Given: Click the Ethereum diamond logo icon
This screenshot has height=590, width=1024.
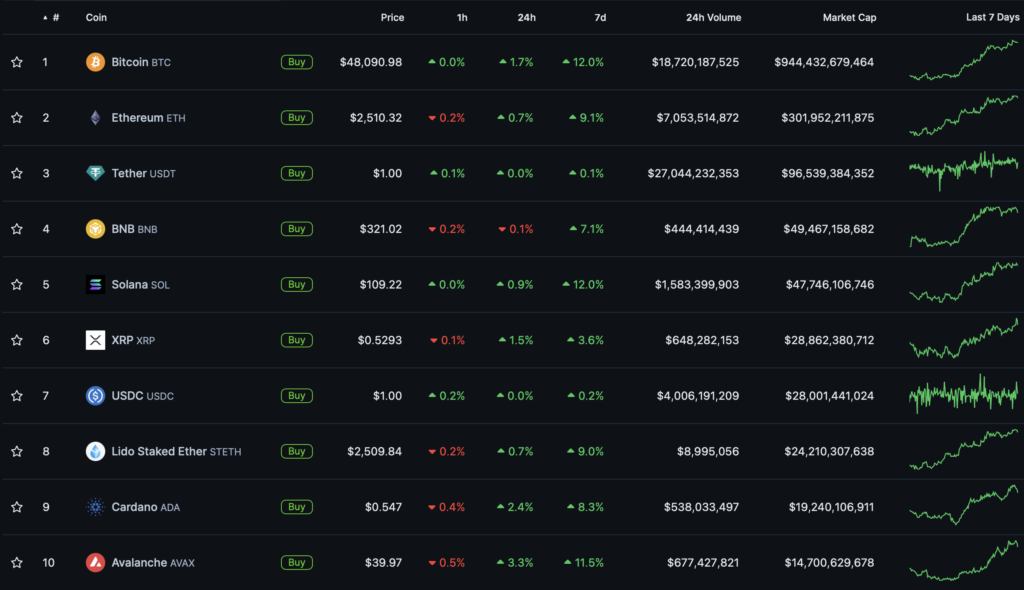Looking at the screenshot, I should pyautogui.click(x=95, y=118).
